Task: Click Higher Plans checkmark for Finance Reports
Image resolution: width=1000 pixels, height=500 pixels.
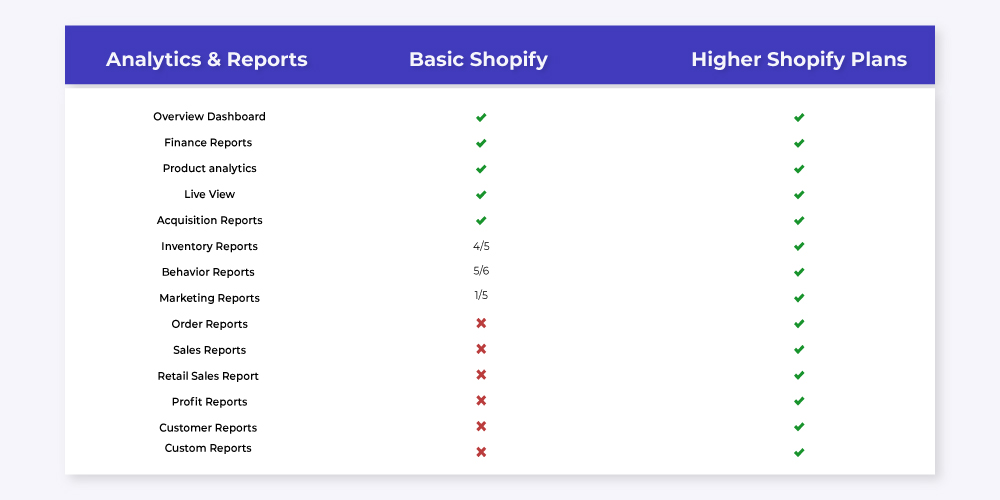Action: click(x=798, y=143)
